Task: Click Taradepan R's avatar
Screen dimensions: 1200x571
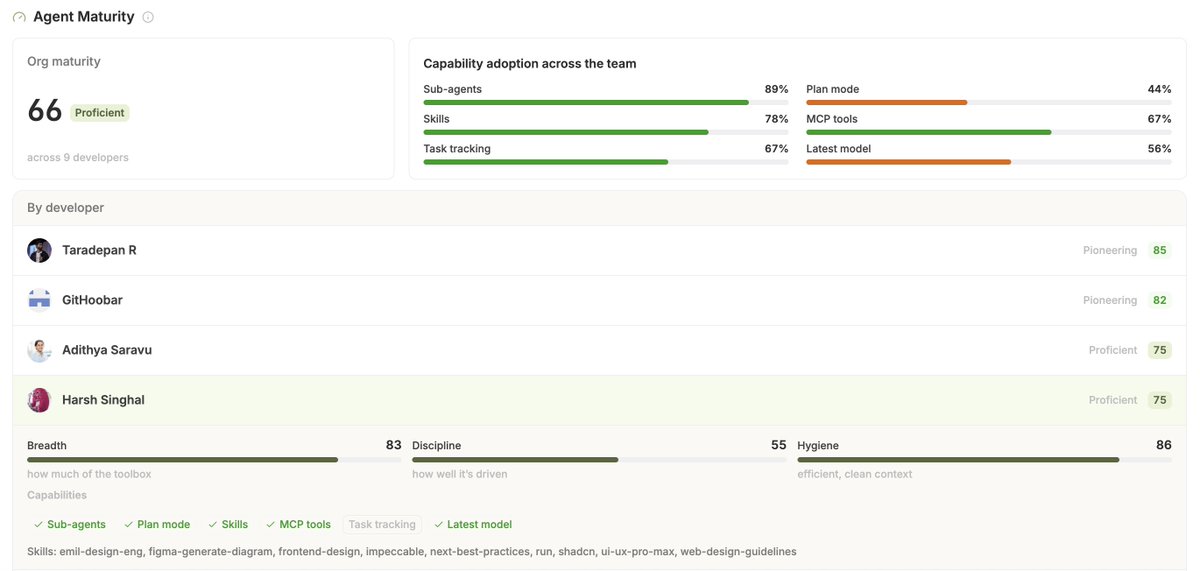Action: (39, 250)
